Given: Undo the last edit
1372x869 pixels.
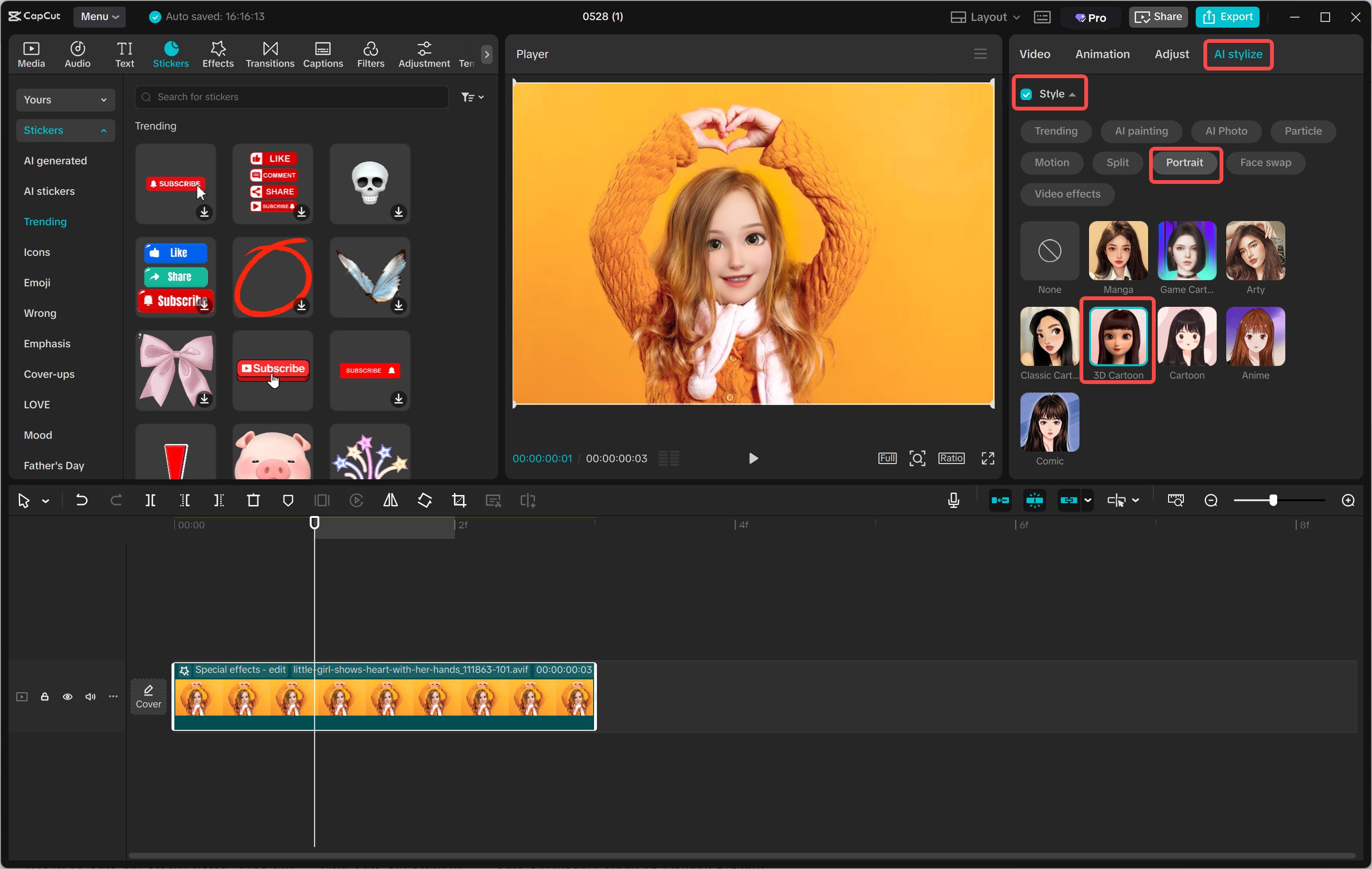Looking at the screenshot, I should [81, 500].
